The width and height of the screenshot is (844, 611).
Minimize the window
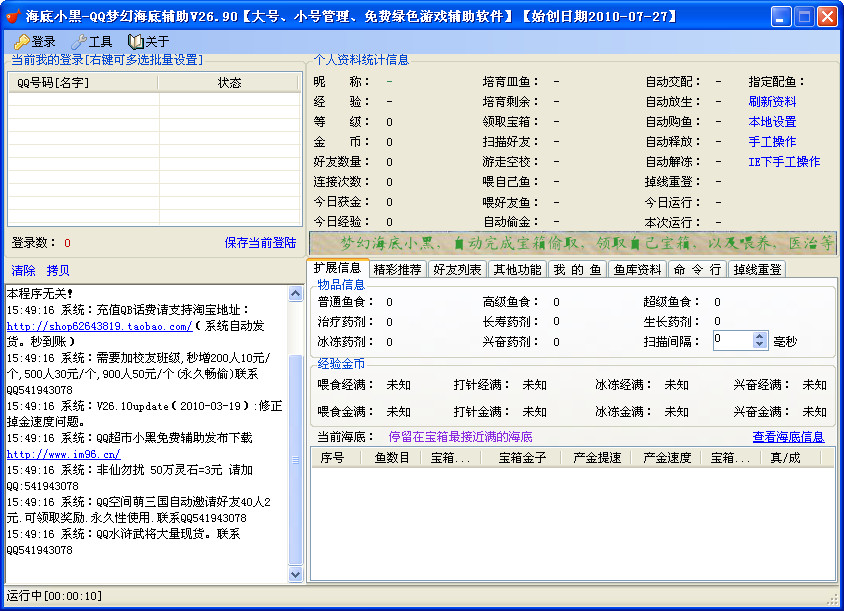click(x=780, y=16)
